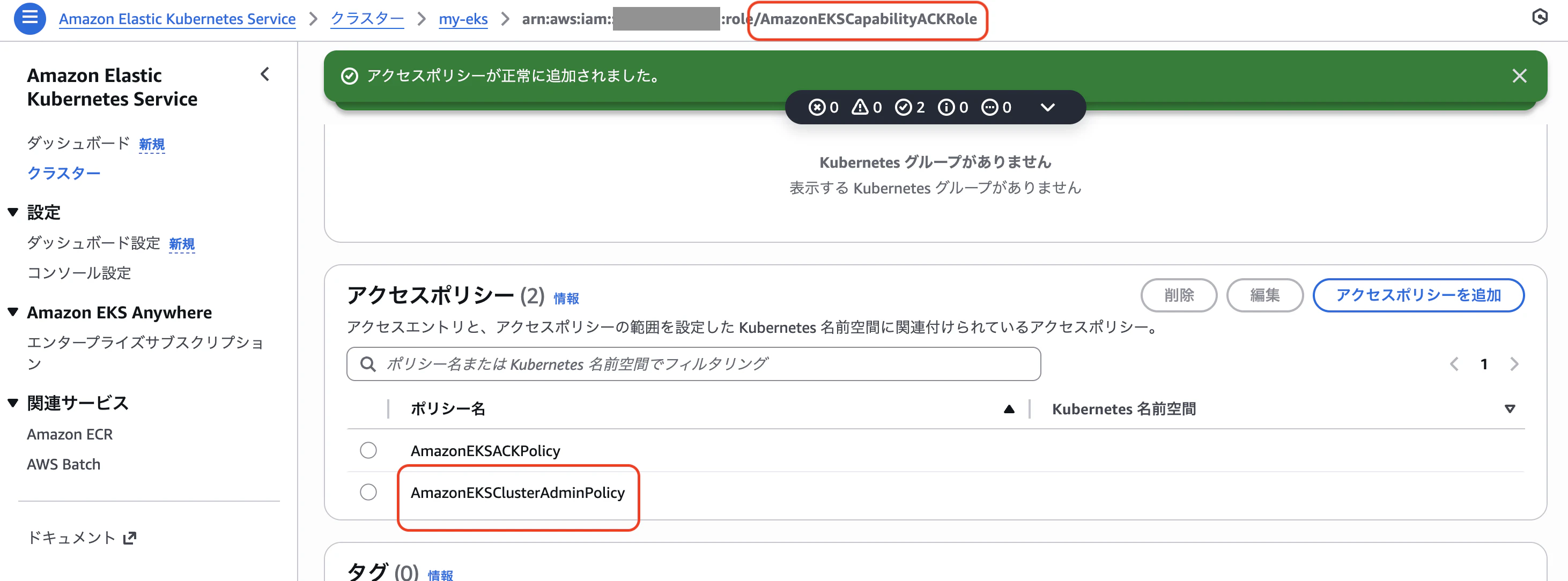
Task: Select the AmazonEKSACKPolicy radio button
Action: (368, 451)
